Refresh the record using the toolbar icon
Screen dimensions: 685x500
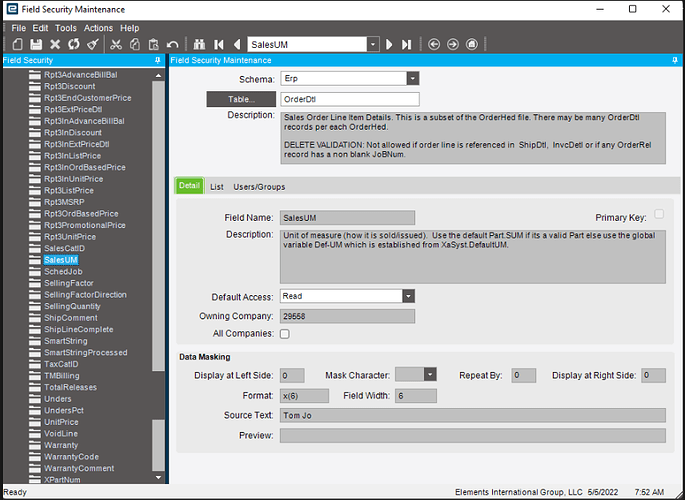click(73, 44)
